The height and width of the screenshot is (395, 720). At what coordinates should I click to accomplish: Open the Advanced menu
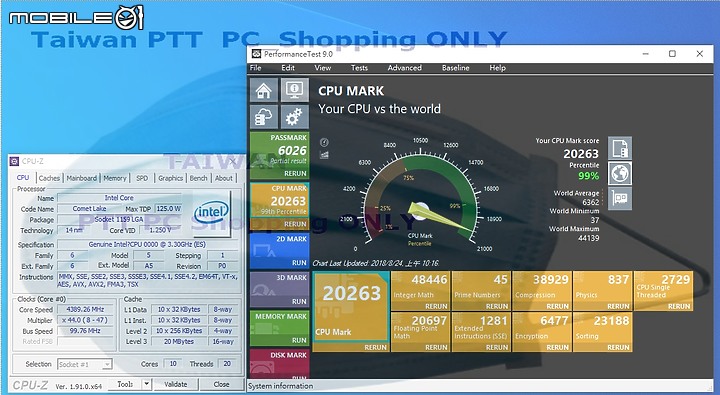[x=405, y=68]
